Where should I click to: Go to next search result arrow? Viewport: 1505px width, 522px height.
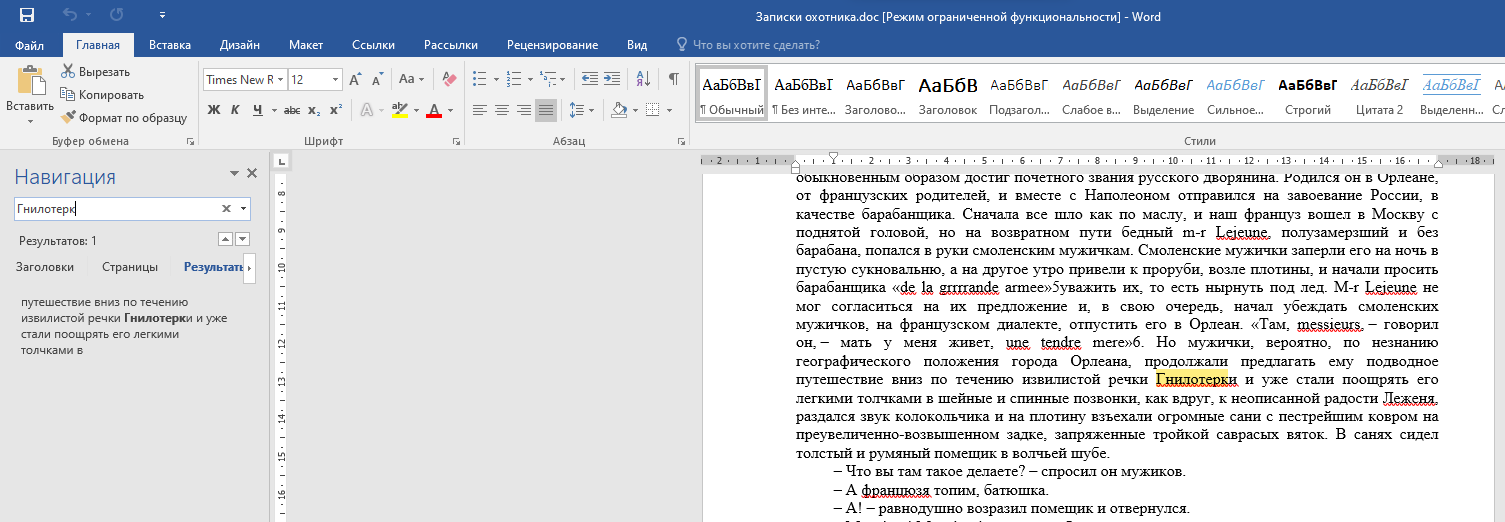pyautogui.click(x=242, y=239)
